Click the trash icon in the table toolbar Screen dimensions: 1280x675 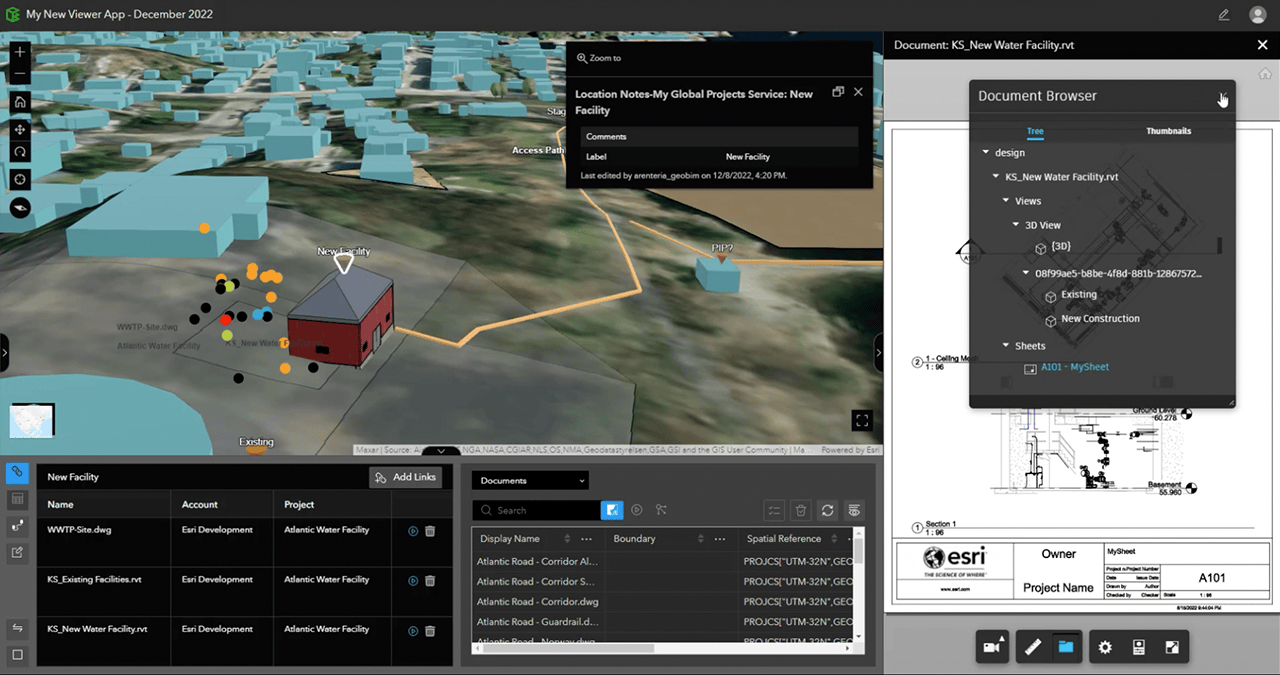click(801, 510)
